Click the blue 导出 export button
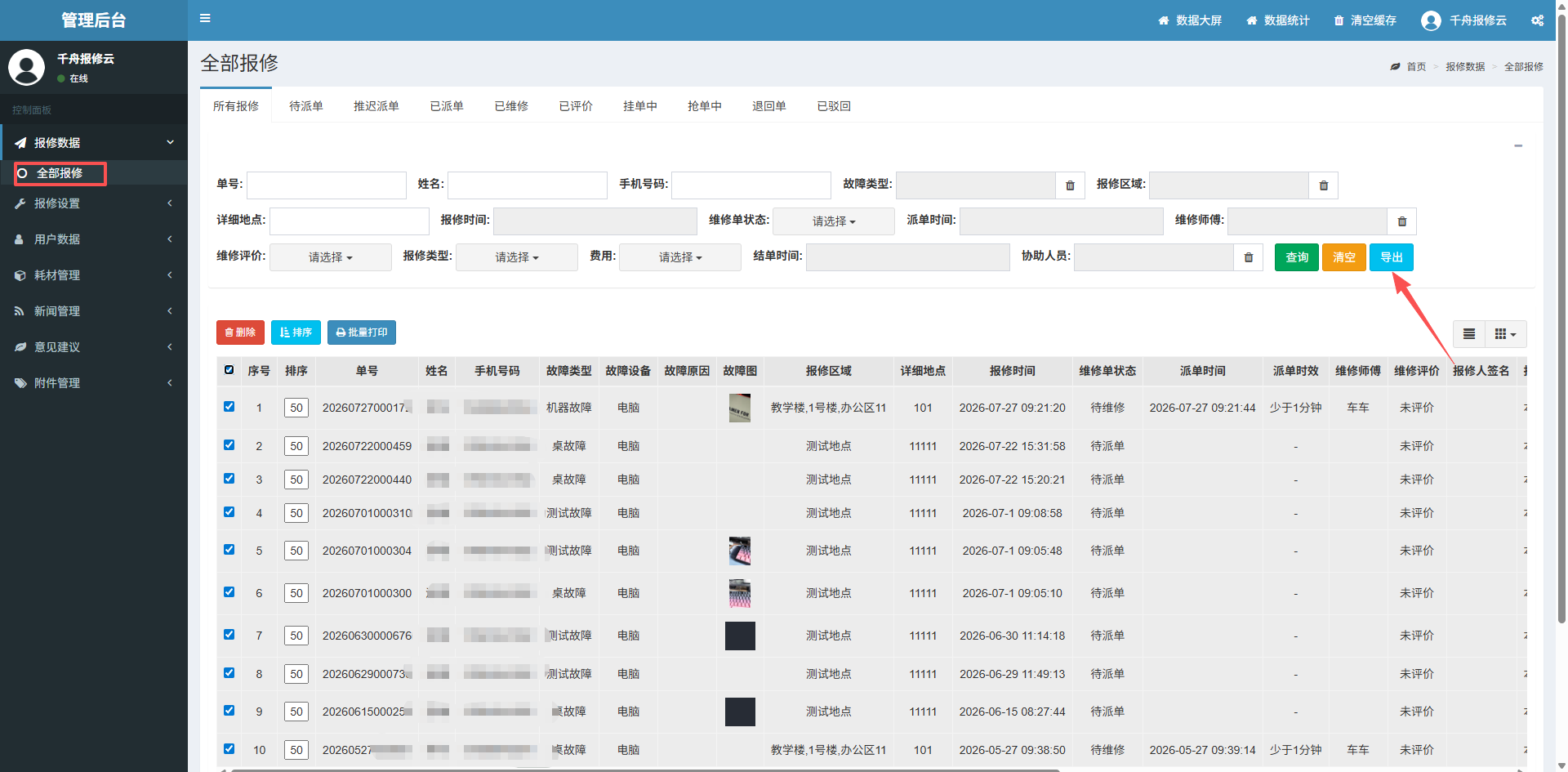 [1391, 257]
